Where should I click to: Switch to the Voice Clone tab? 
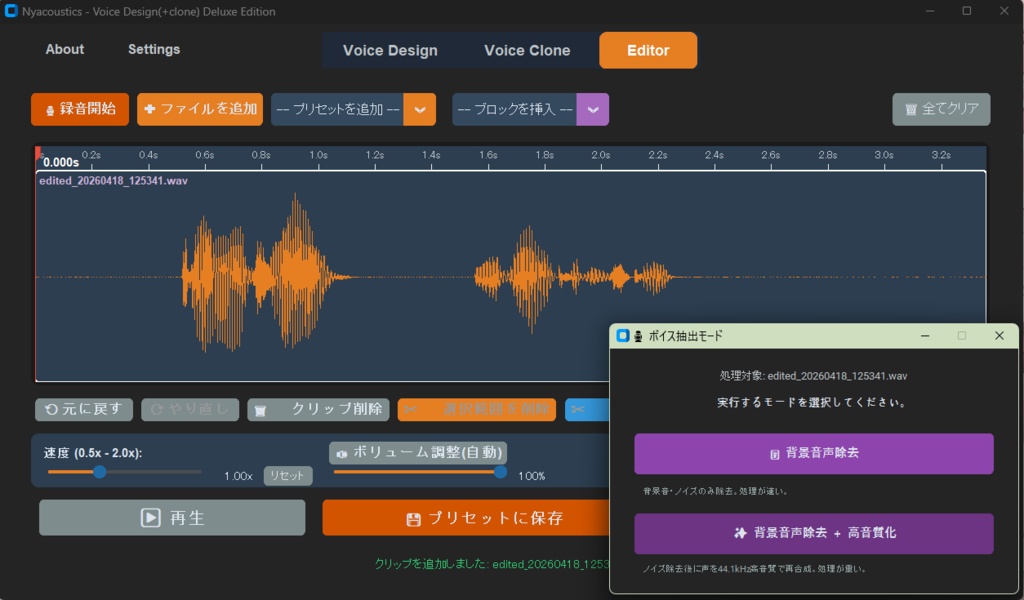coord(527,50)
